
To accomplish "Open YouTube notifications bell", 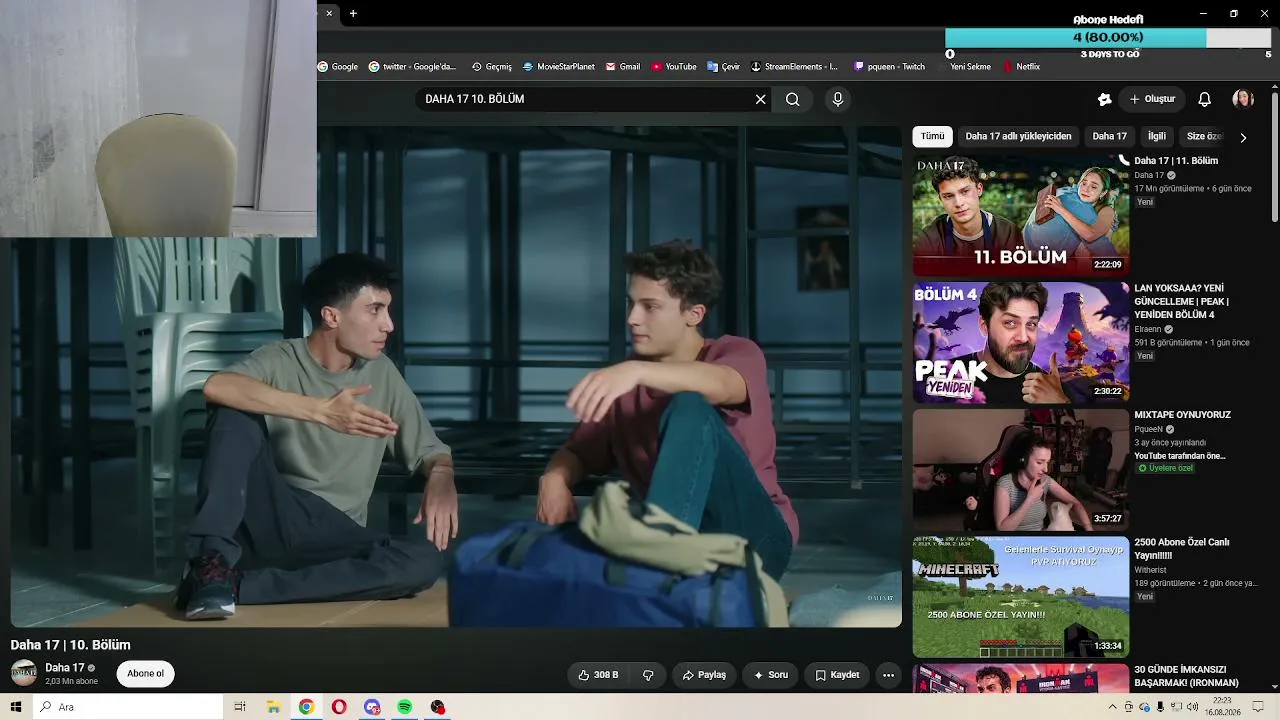I will coord(1204,99).
